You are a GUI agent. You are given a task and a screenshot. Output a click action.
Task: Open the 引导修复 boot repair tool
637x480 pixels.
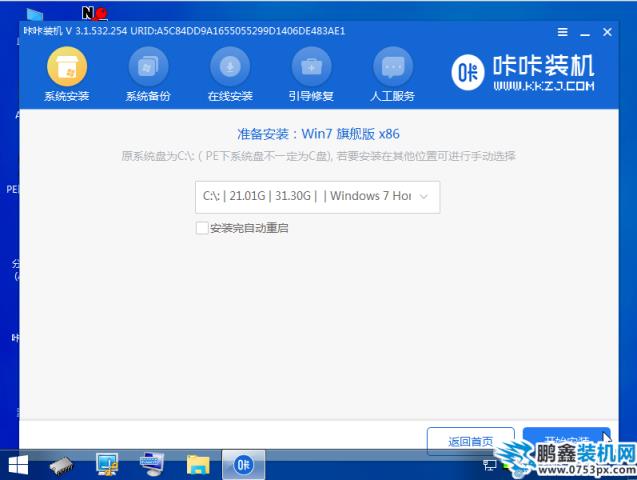point(311,74)
